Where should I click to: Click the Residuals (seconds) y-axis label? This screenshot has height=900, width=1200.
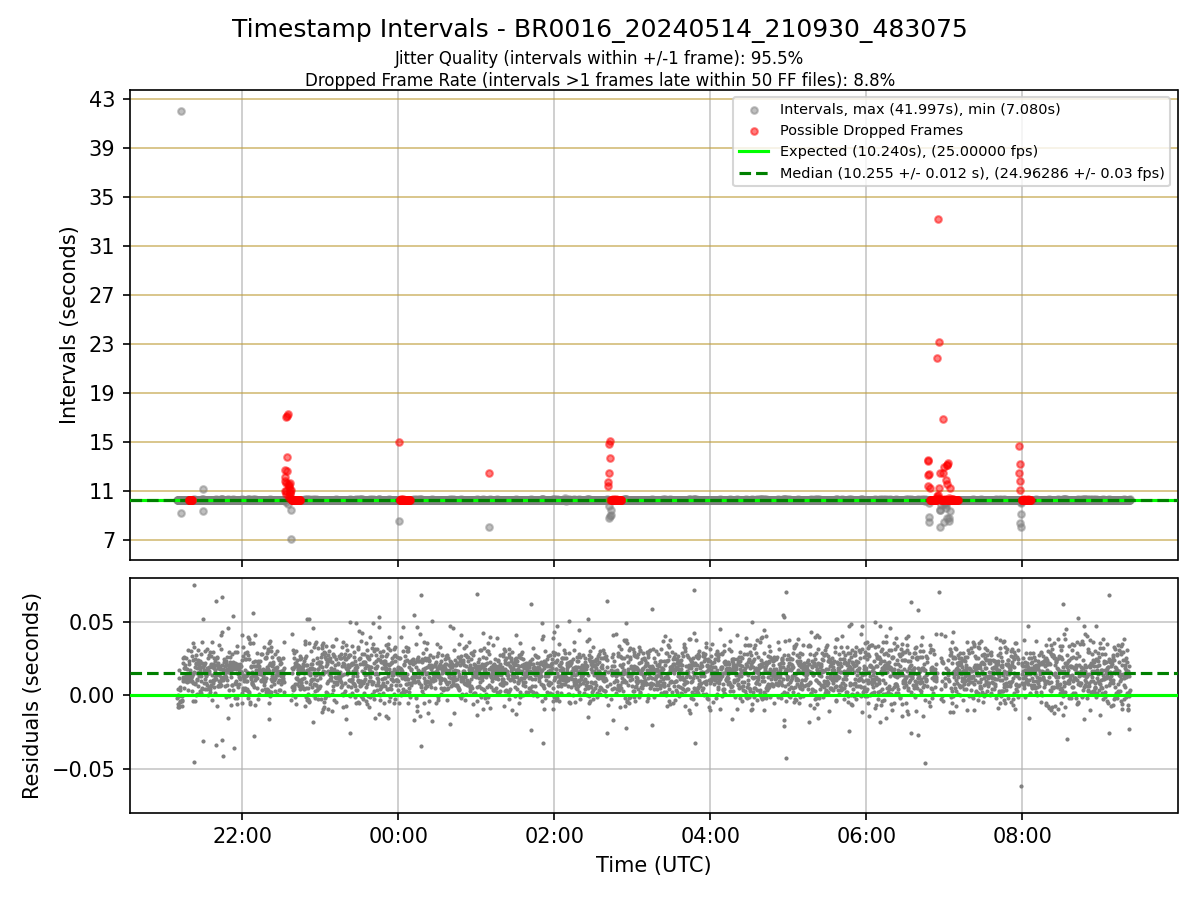tap(31, 696)
